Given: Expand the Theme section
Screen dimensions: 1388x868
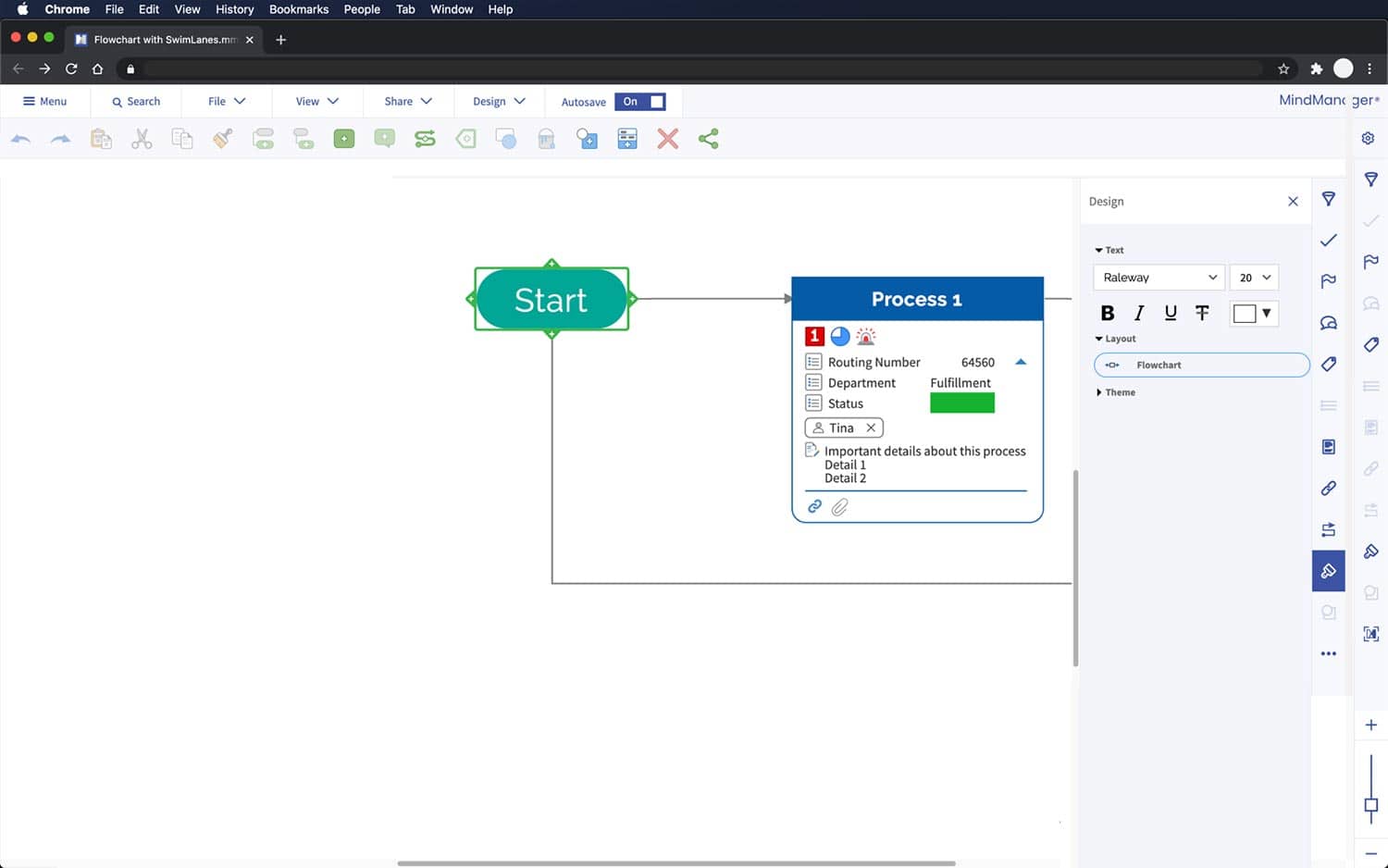Looking at the screenshot, I should 1115,392.
